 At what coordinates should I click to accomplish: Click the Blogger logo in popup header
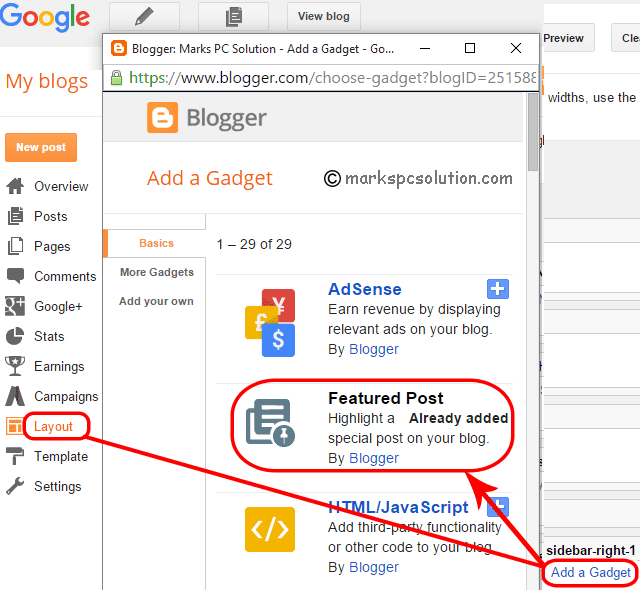tap(207, 118)
